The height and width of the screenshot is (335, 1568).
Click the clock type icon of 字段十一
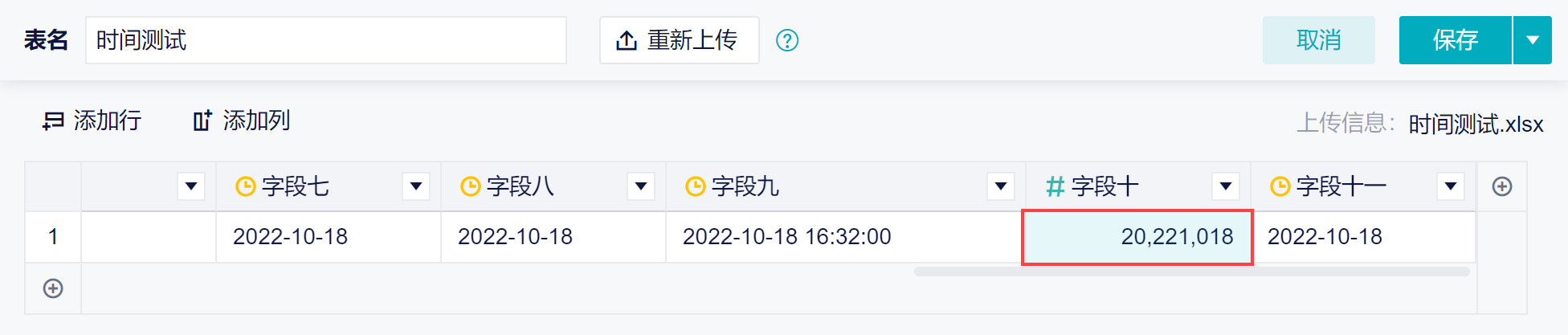[1280, 186]
